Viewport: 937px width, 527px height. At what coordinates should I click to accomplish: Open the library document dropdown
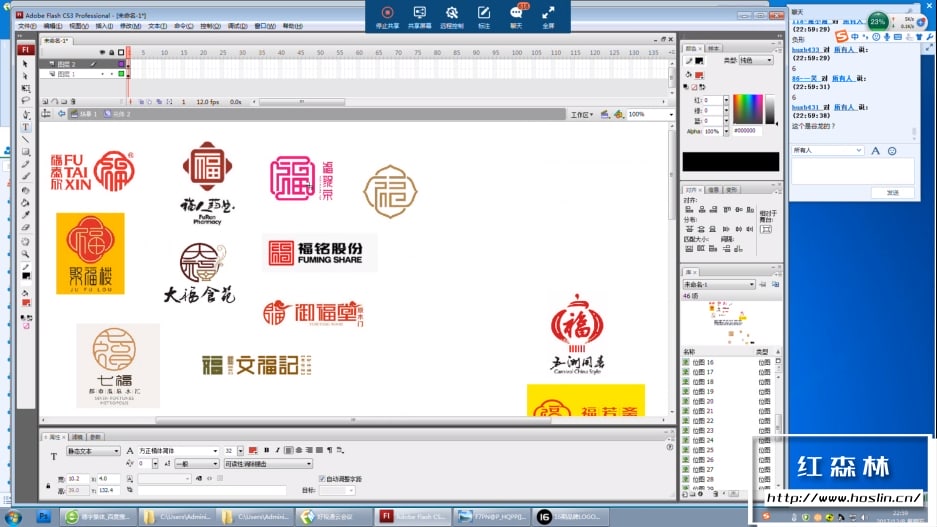tap(719, 284)
